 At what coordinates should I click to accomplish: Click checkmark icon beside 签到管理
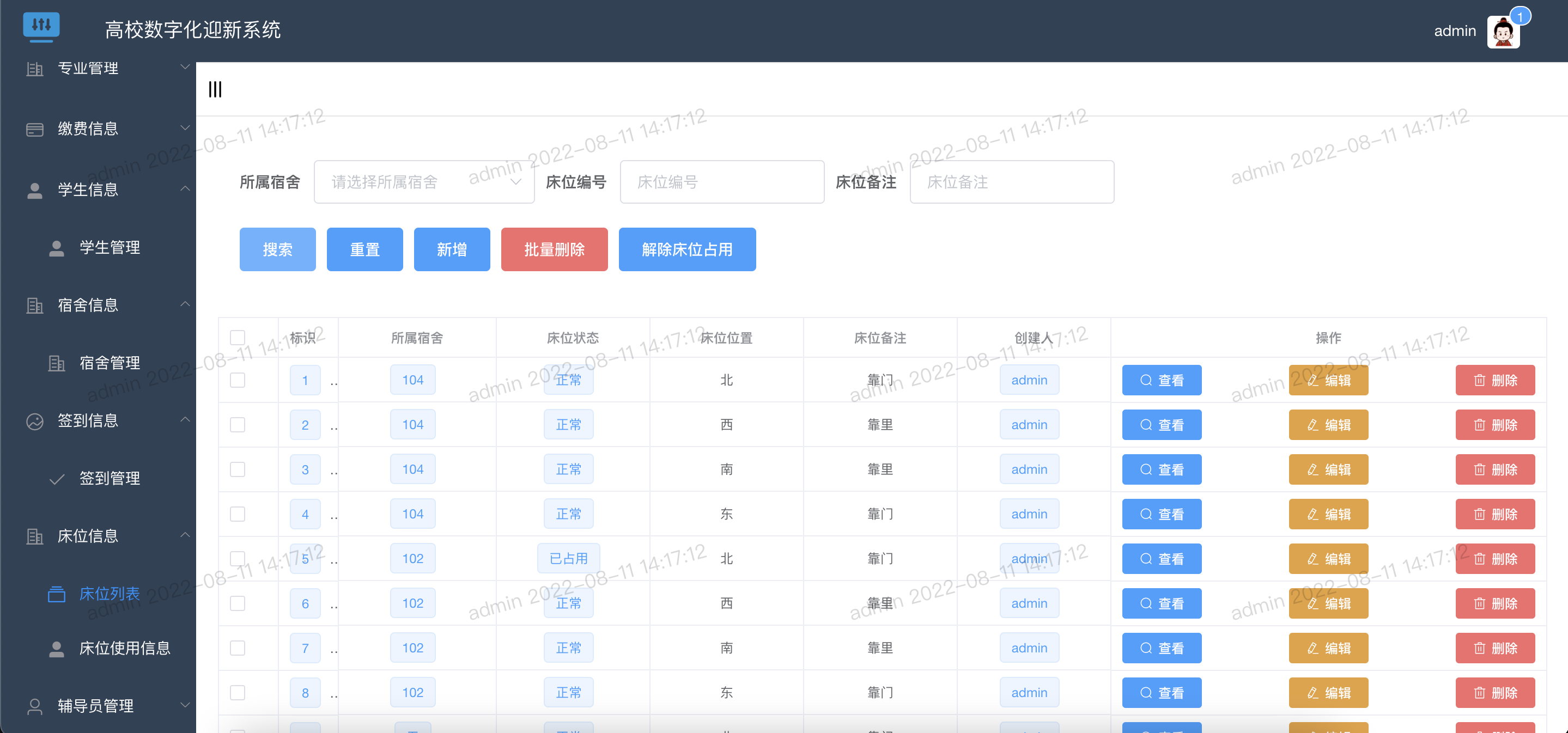pyautogui.click(x=57, y=479)
